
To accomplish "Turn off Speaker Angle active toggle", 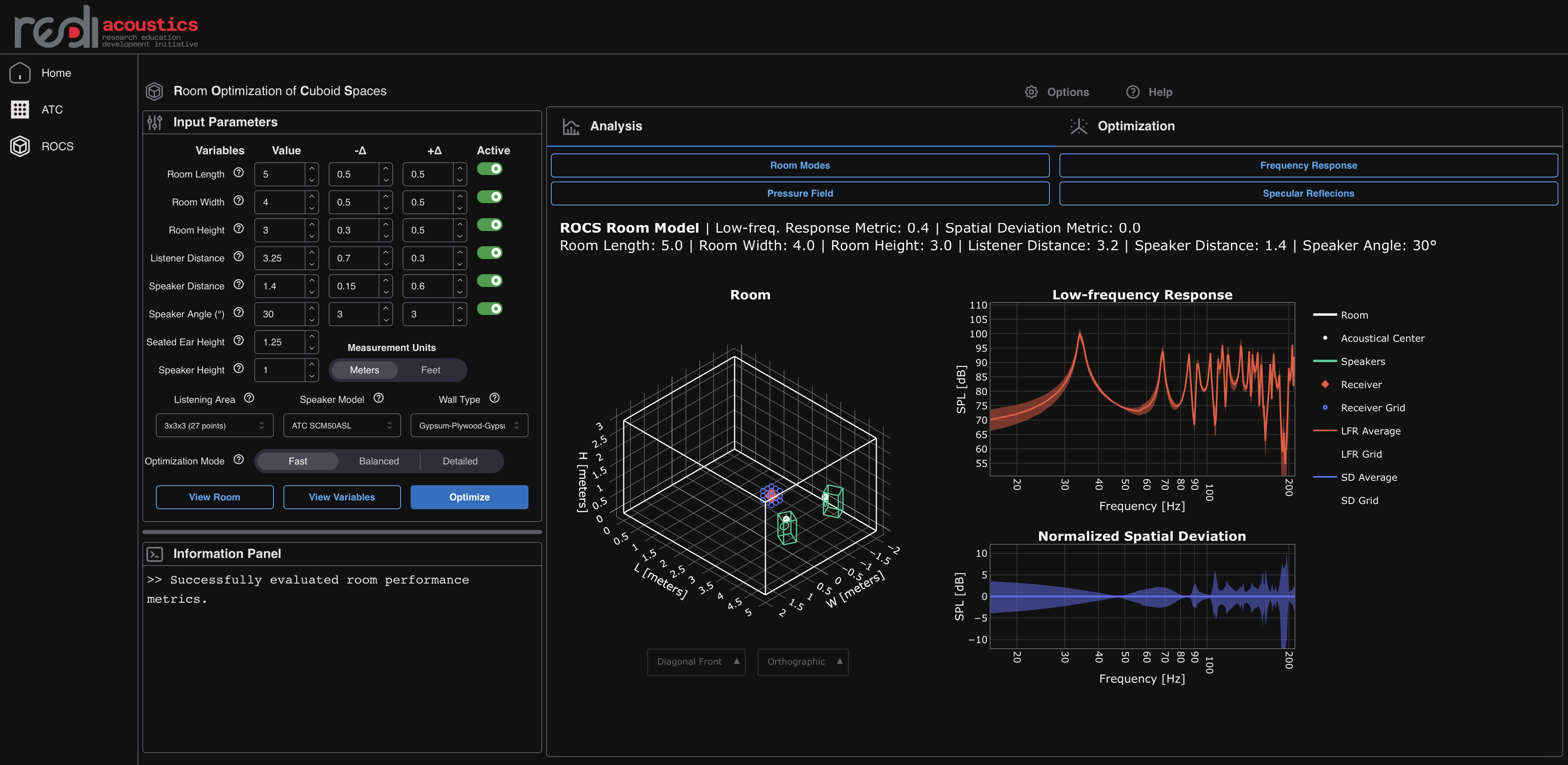I will pyautogui.click(x=489, y=309).
